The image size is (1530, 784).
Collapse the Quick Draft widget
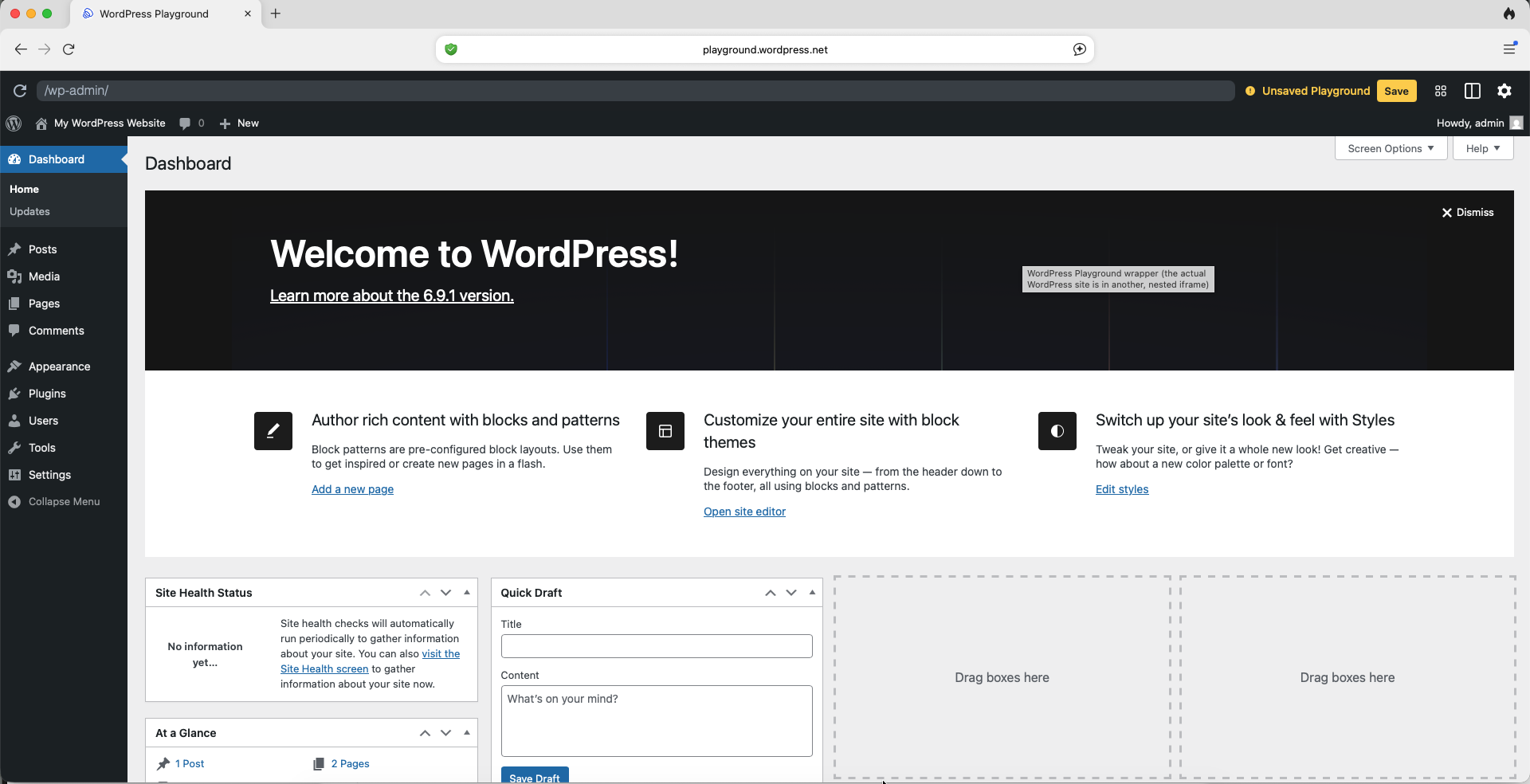pos(811,593)
